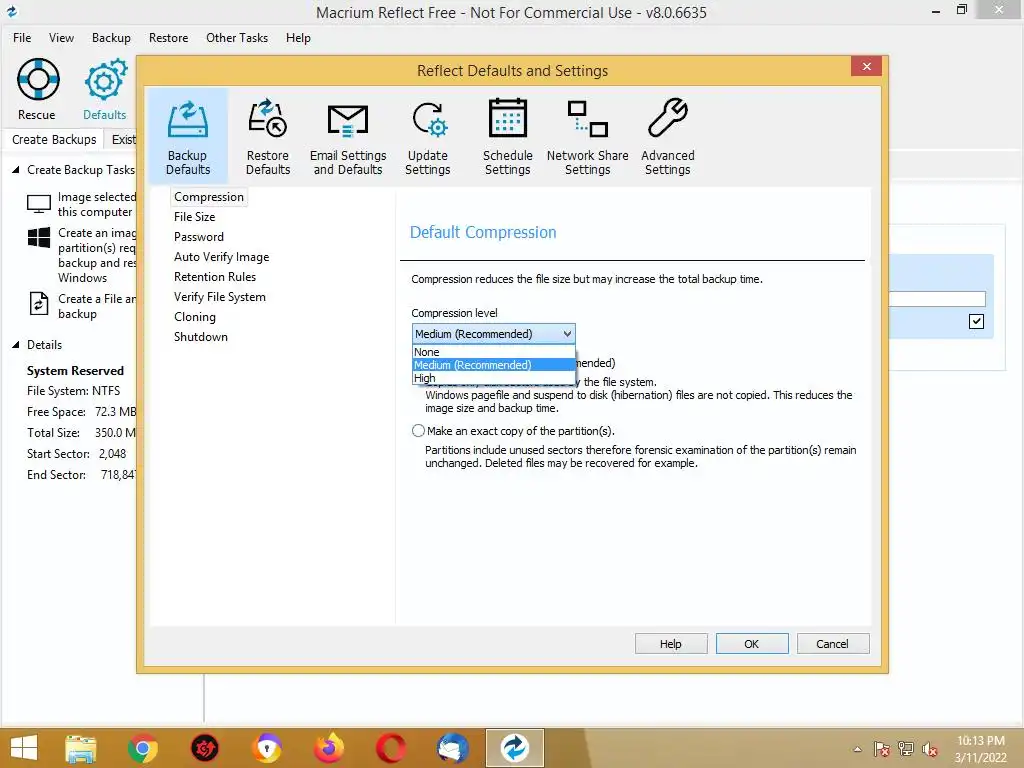This screenshot has height=768, width=1024.
Task: Click the Macrium Reflect taskbar icon
Action: (515, 748)
